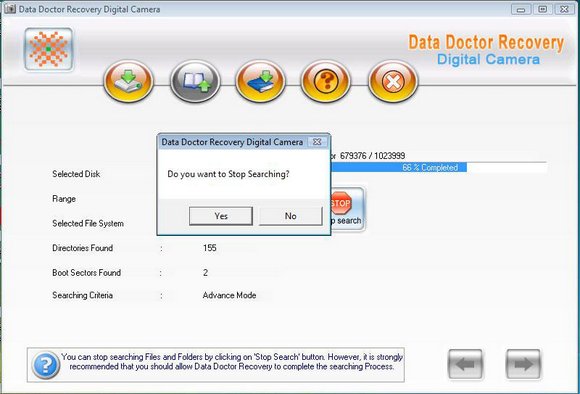Minimize the Data Doctor Recovery window
Viewport: 580px width, 394px height.
coord(521,9)
